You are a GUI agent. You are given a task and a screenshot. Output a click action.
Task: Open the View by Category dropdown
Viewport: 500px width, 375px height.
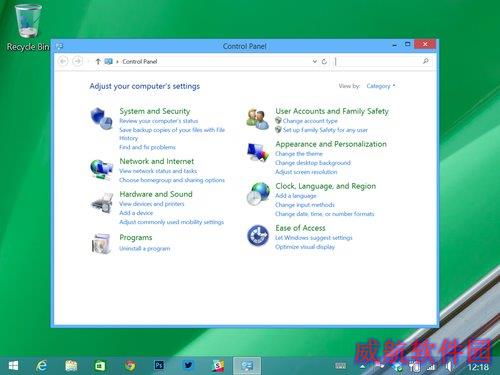coord(381,86)
